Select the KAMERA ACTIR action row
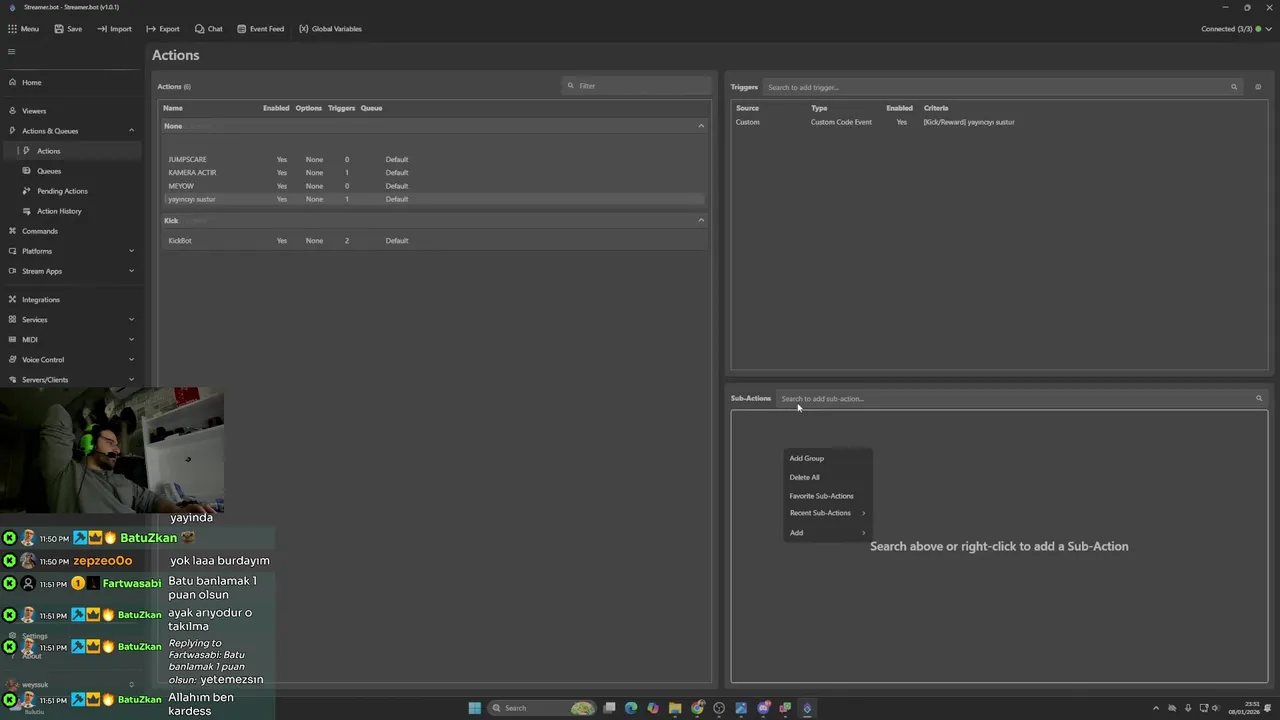Viewport: 1280px width, 720px height. click(x=433, y=173)
